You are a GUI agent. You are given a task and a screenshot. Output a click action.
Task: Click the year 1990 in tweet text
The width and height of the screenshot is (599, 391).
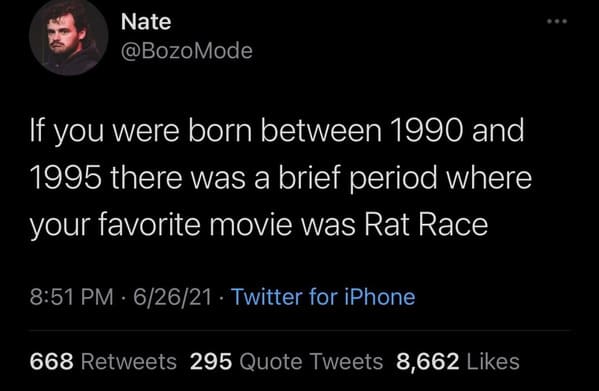click(x=426, y=131)
